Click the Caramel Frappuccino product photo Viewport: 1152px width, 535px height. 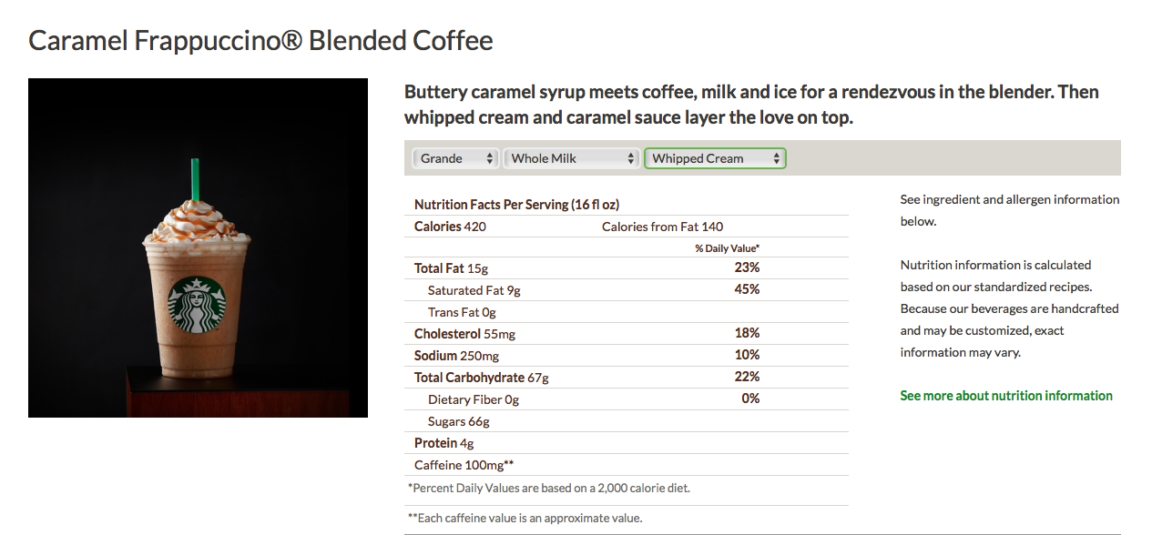198,248
